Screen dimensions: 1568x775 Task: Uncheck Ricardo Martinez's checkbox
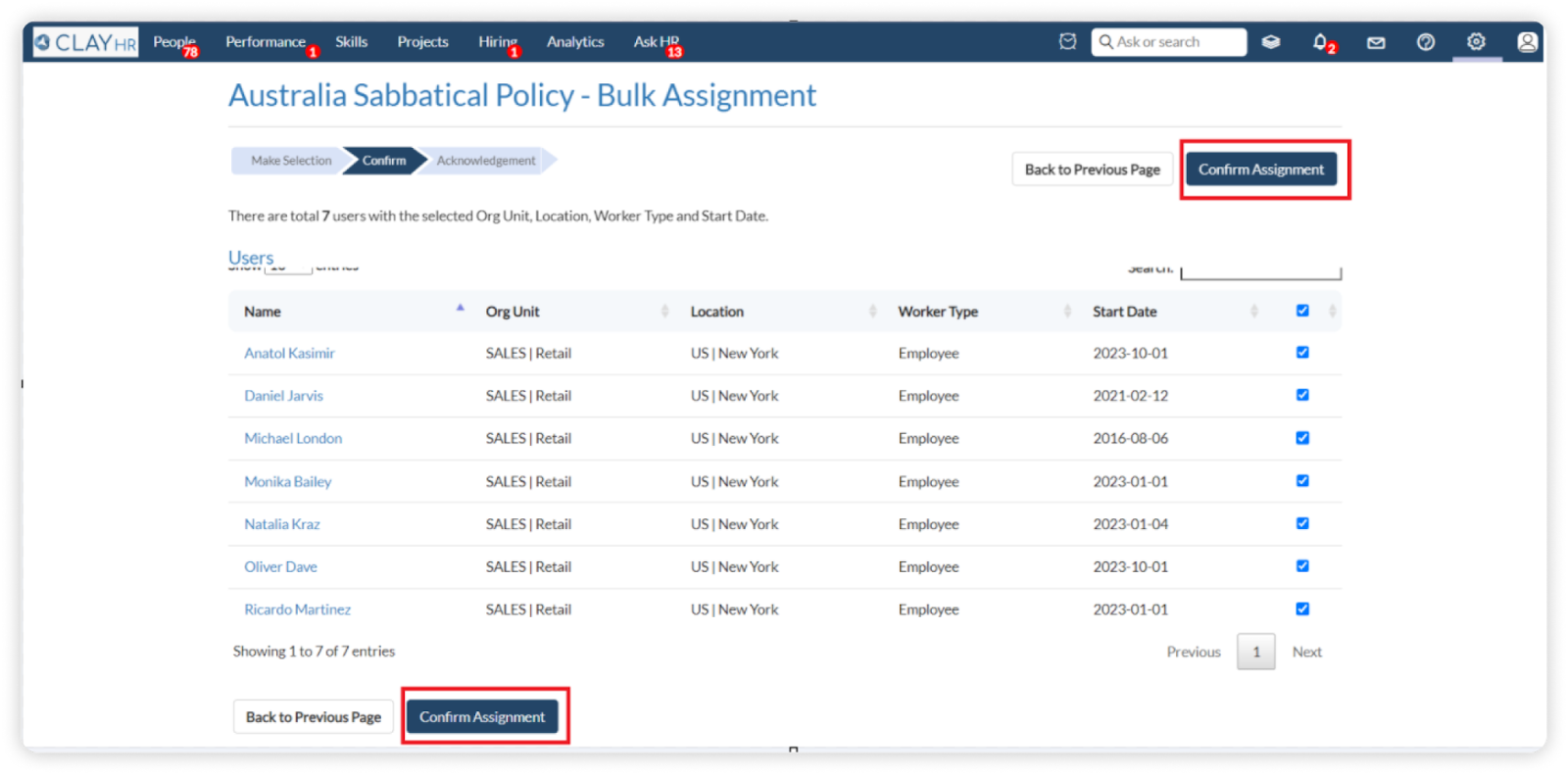point(1302,608)
